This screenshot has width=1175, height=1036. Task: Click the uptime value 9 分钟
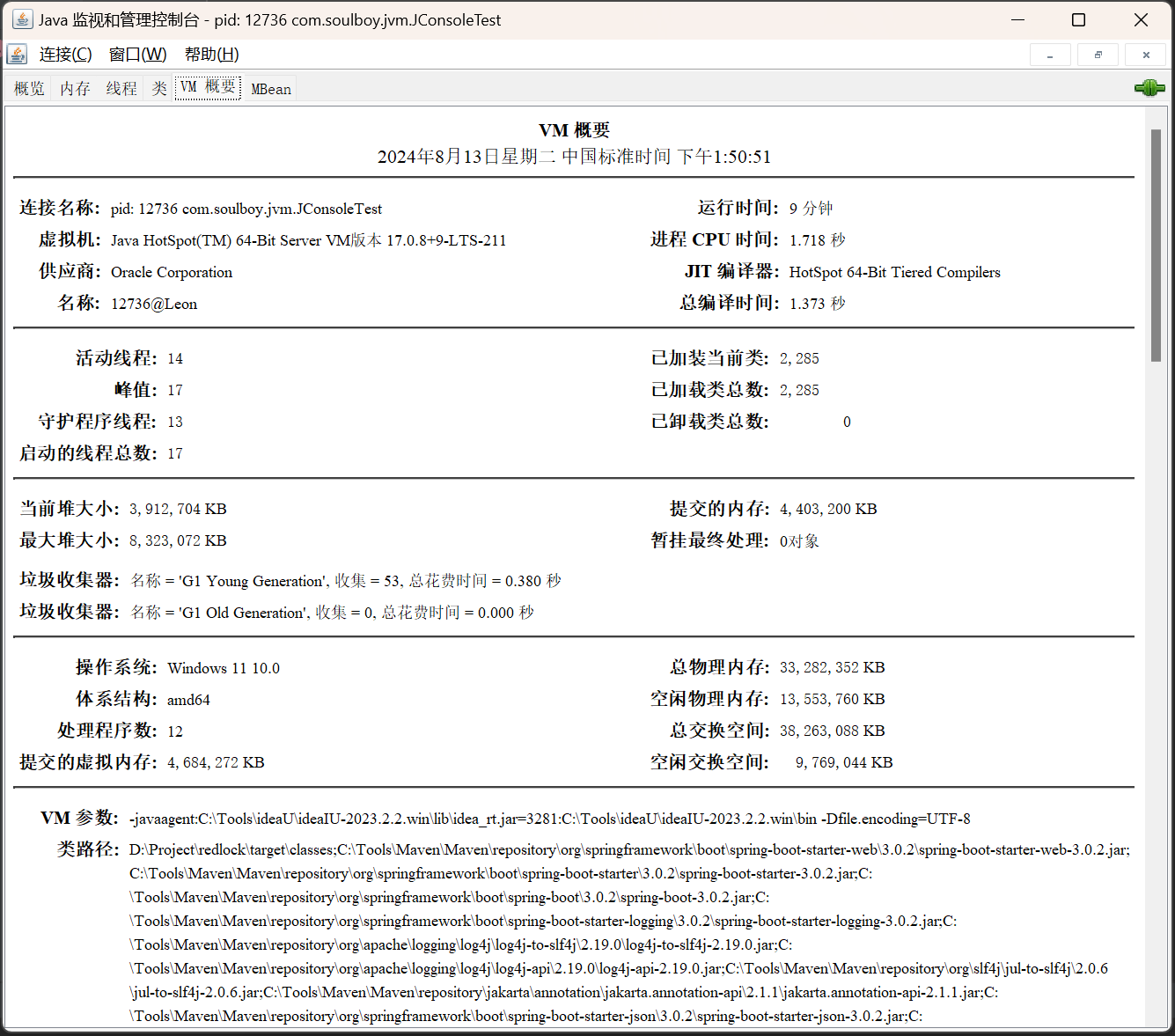coord(811,209)
